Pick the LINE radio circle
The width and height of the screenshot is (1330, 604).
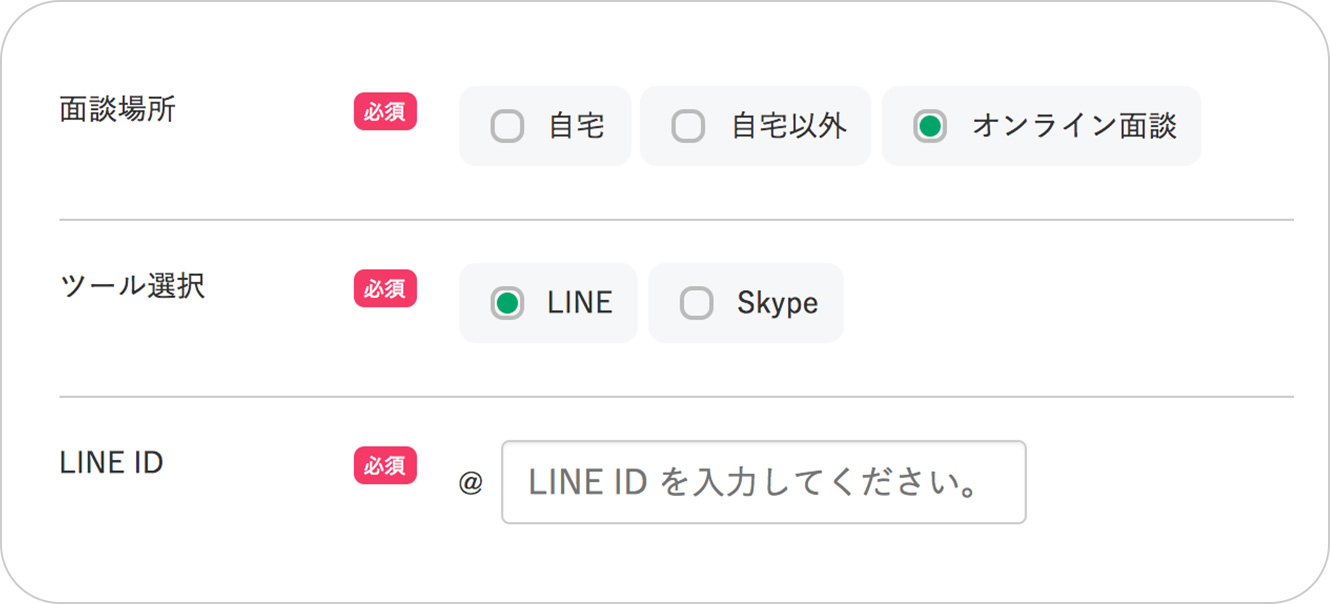pyautogui.click(x=508, y=304)
